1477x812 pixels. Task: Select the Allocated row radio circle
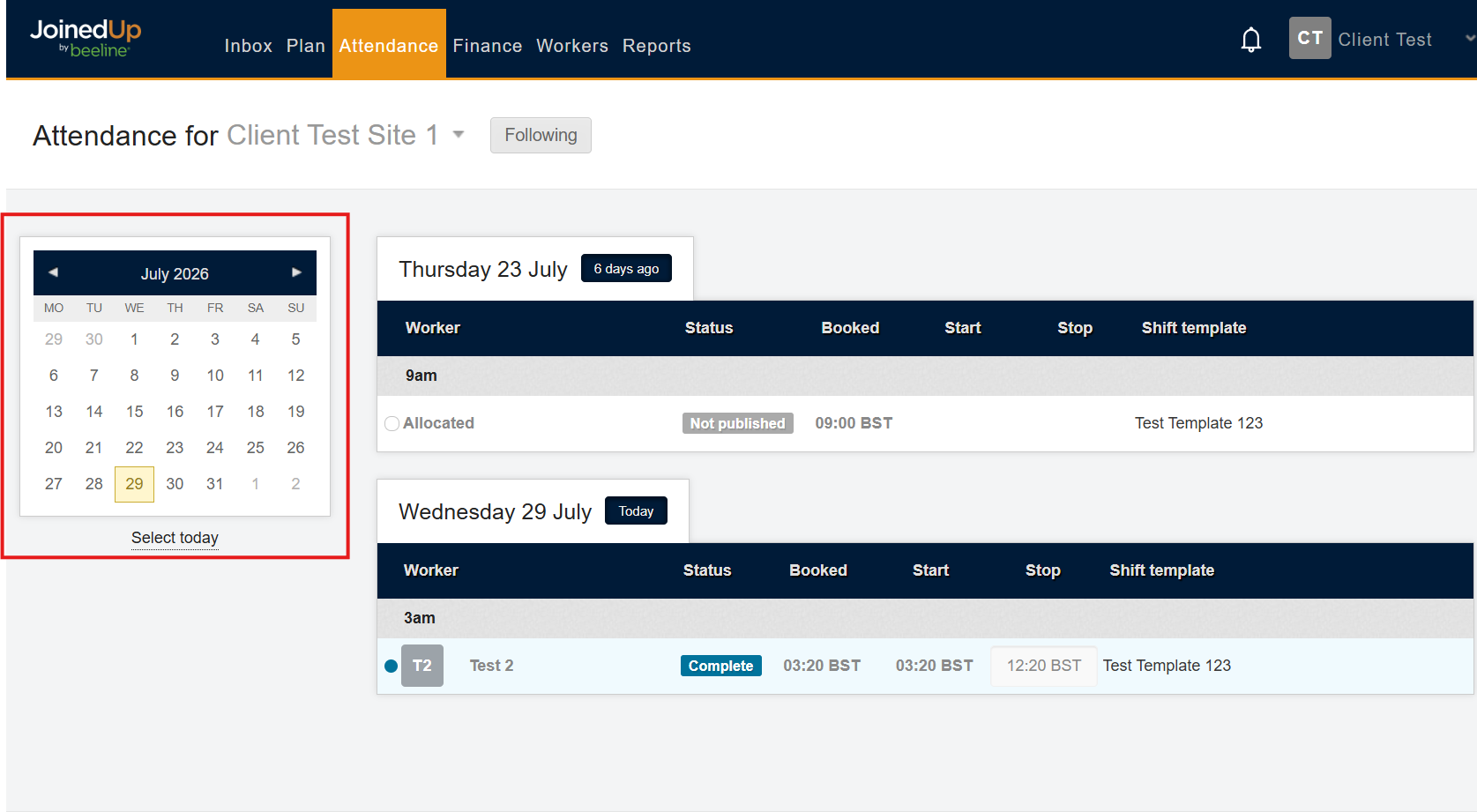click(x=392, y=424)
